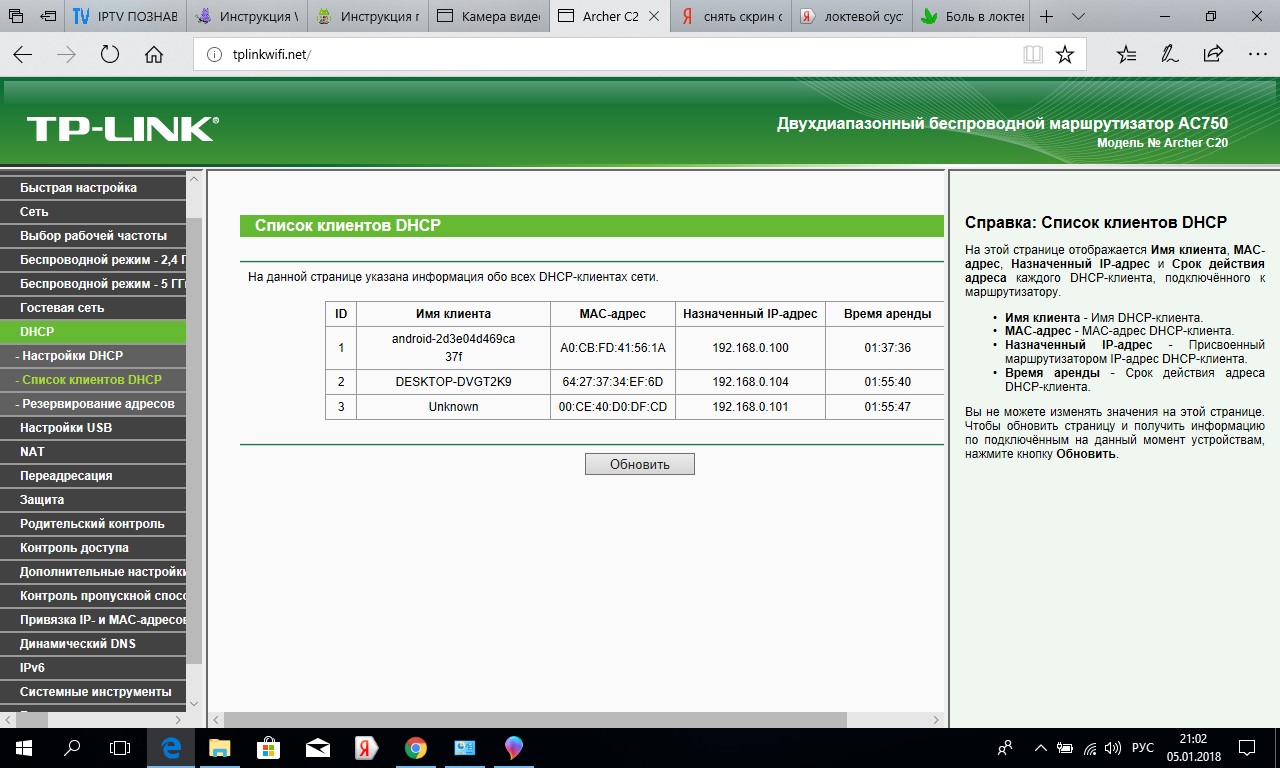1280x768 pixels.
Task: Expand tab list chevron dropdown
Action: 1078,17
